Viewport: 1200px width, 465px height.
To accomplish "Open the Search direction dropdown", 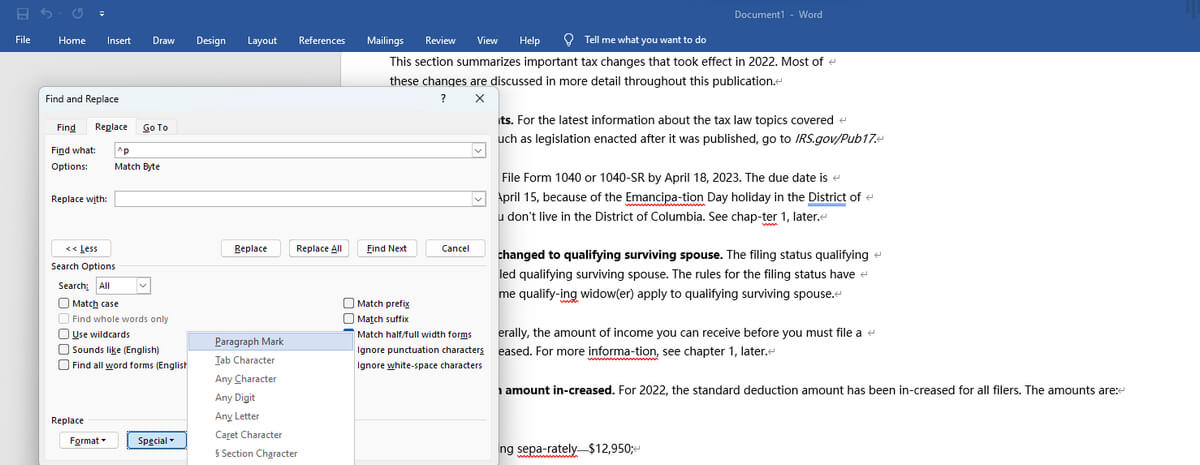I will click(142, 285).
